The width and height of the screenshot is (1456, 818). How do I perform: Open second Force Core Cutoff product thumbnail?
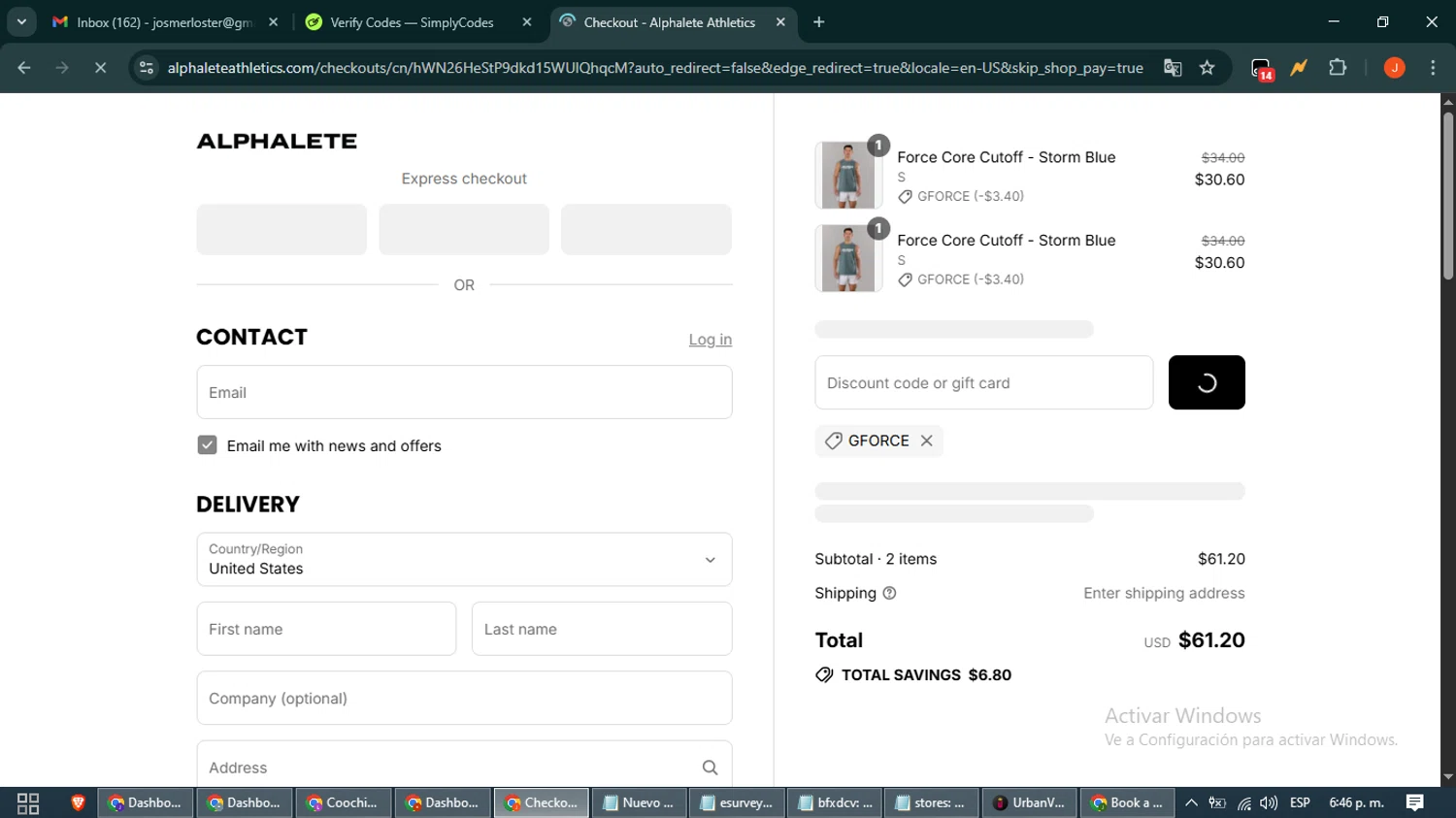pyautogui.click(x=848, y=258)
